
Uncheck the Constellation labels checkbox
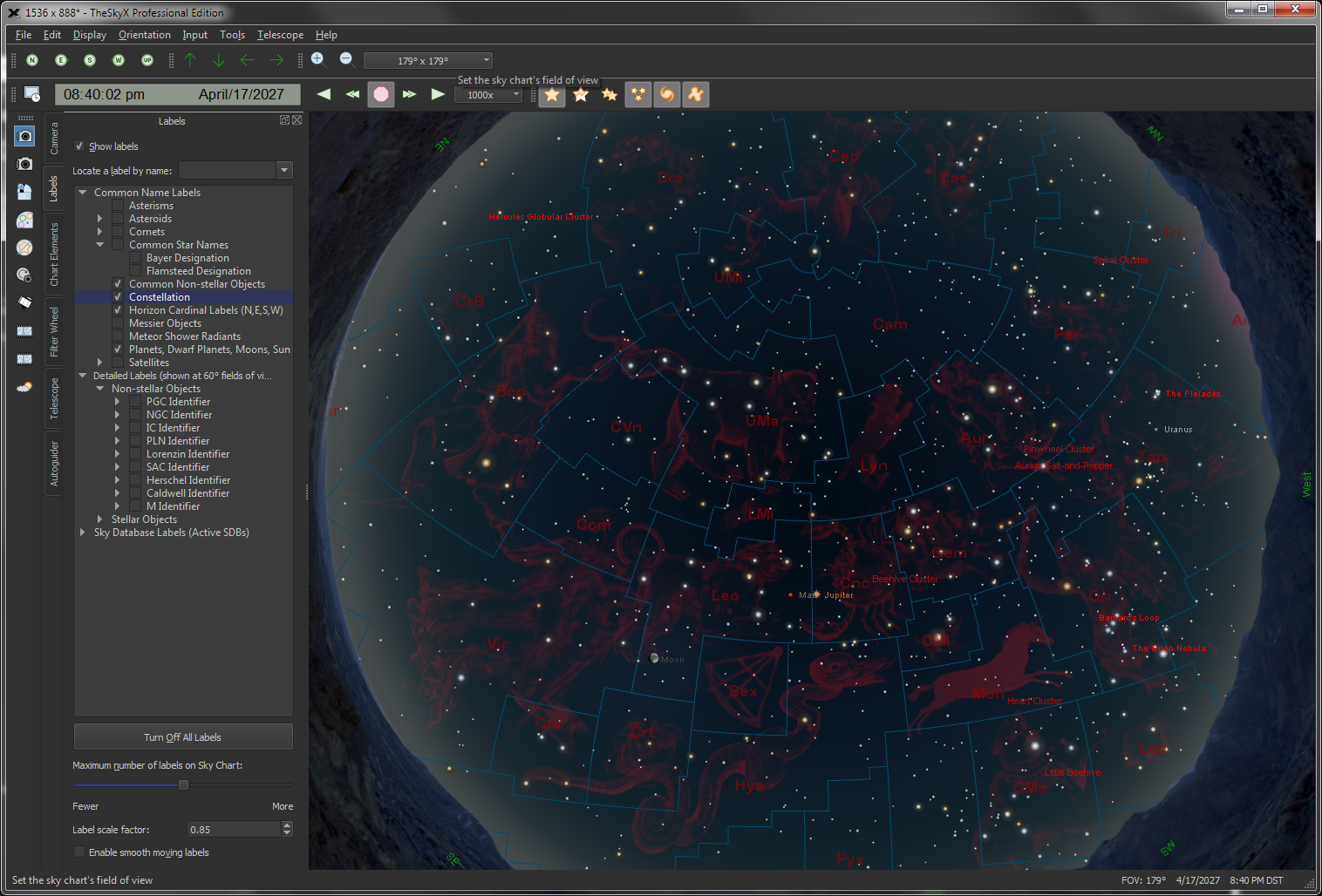(118, 297)
